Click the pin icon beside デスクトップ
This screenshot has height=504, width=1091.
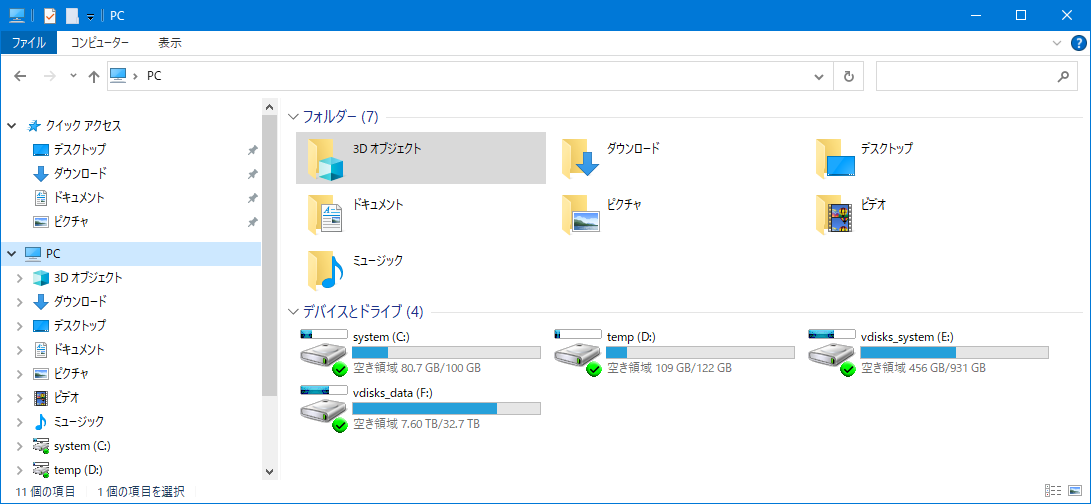[253, 150]
